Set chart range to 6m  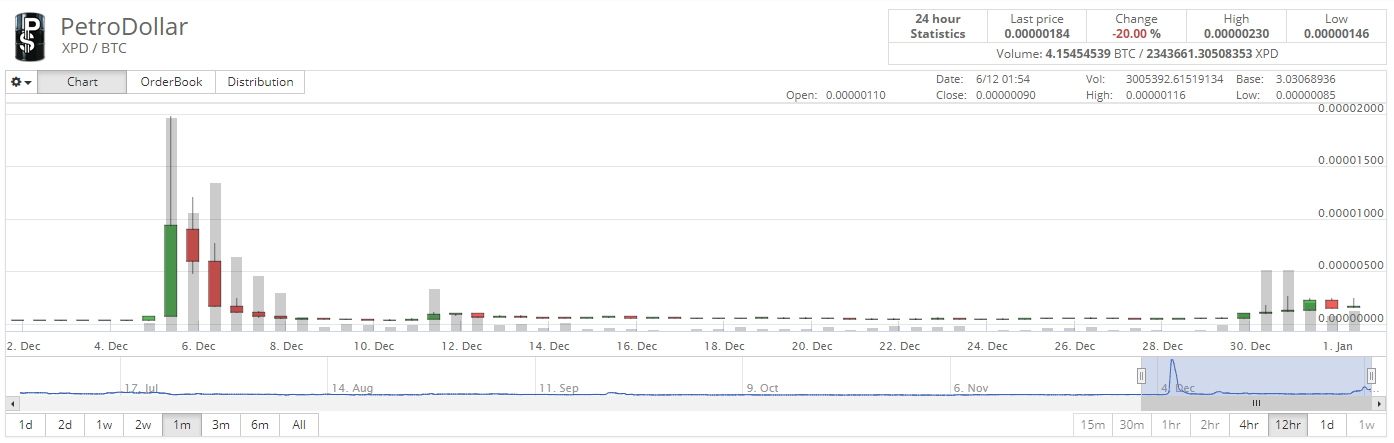click(260, 425)
